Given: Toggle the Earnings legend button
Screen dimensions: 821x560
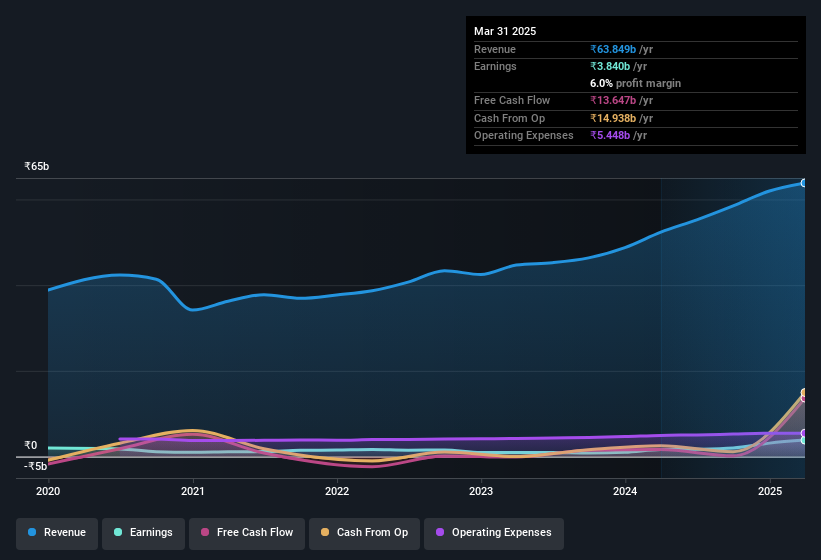Looking at the screenshot, I should tap(143, 533).
